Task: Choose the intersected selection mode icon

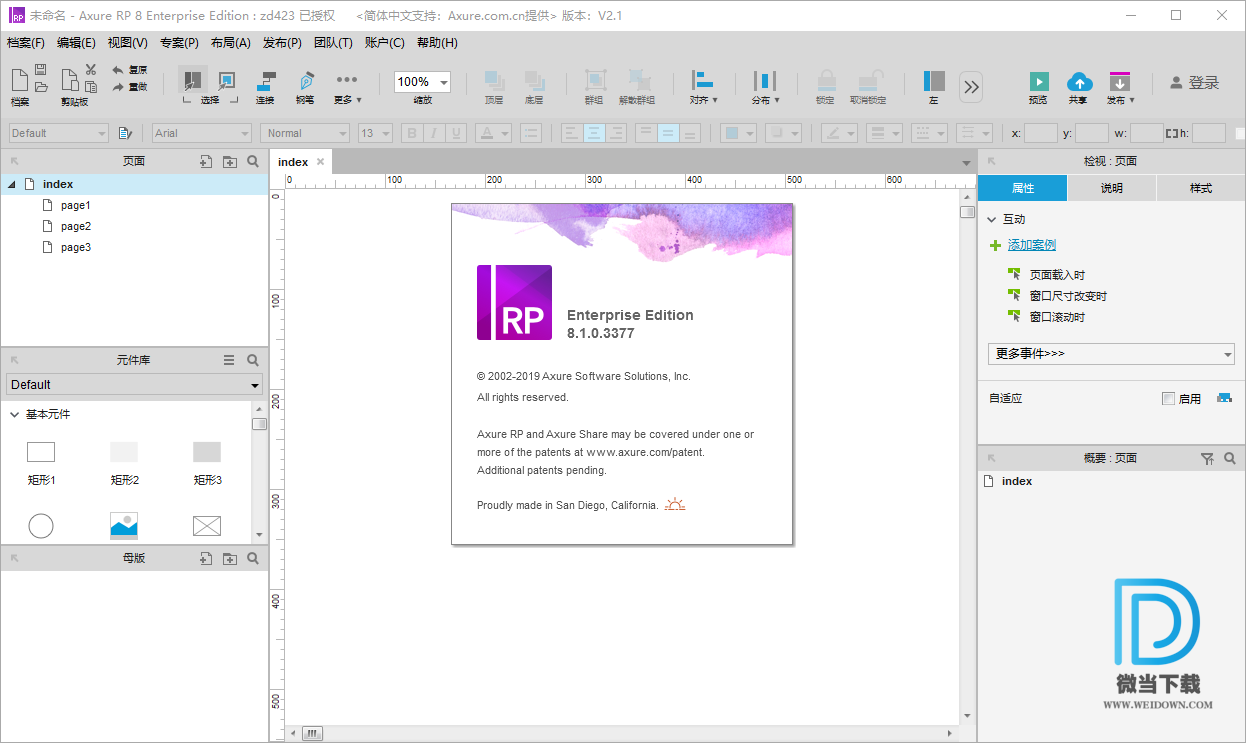Action: [193, 81]
